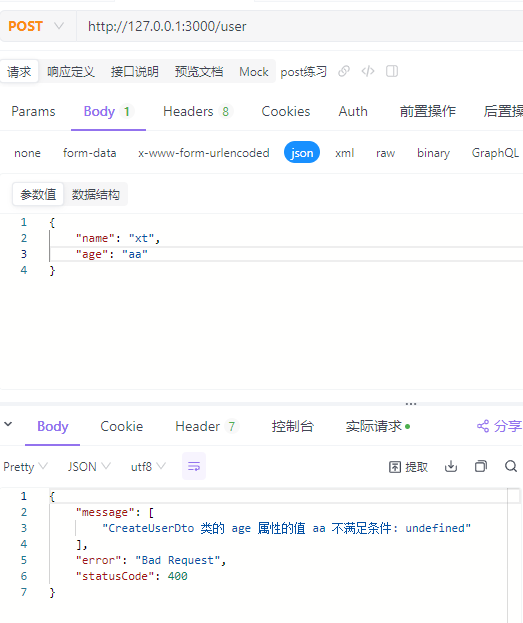Select the request Body tab
523x623 pixels.
[108, 111]
